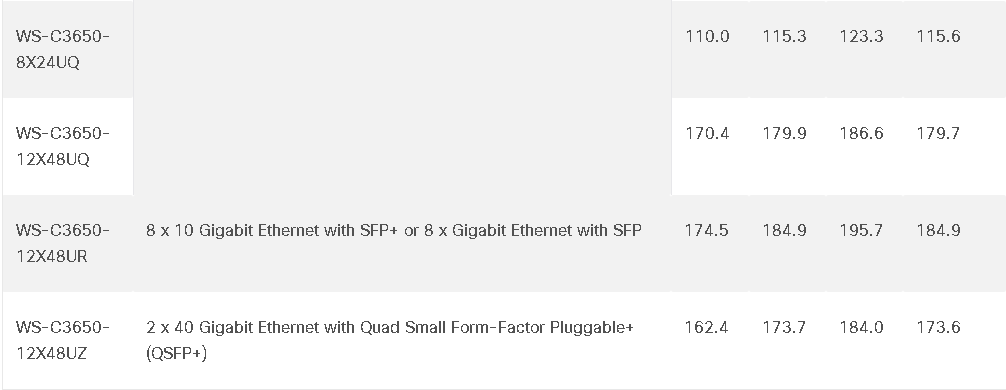
Task: Click the 2 x 40 Gigabit QSFP+ description
Action: tap(389, 341)
